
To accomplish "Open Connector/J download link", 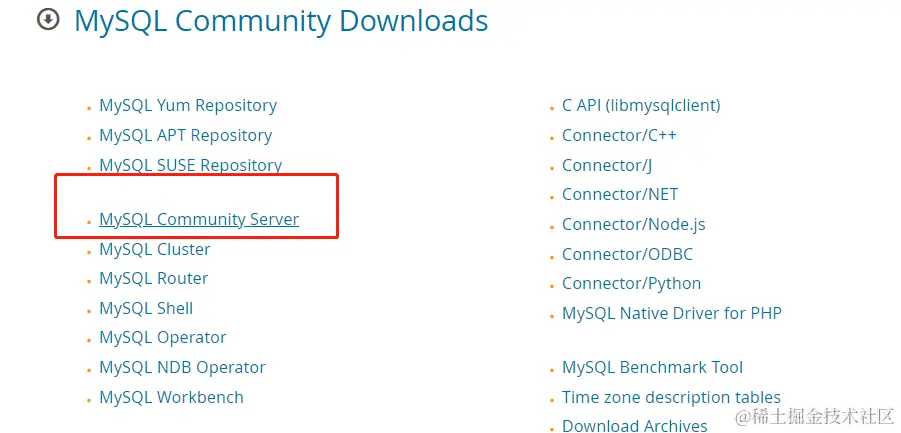I will point(607,165).
